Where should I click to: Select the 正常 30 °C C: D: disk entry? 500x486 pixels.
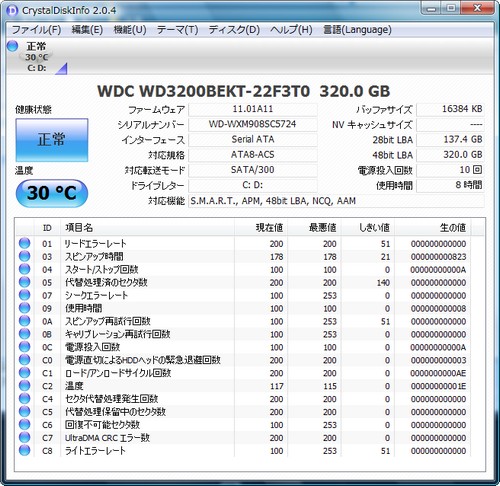[x=37, y=57]
